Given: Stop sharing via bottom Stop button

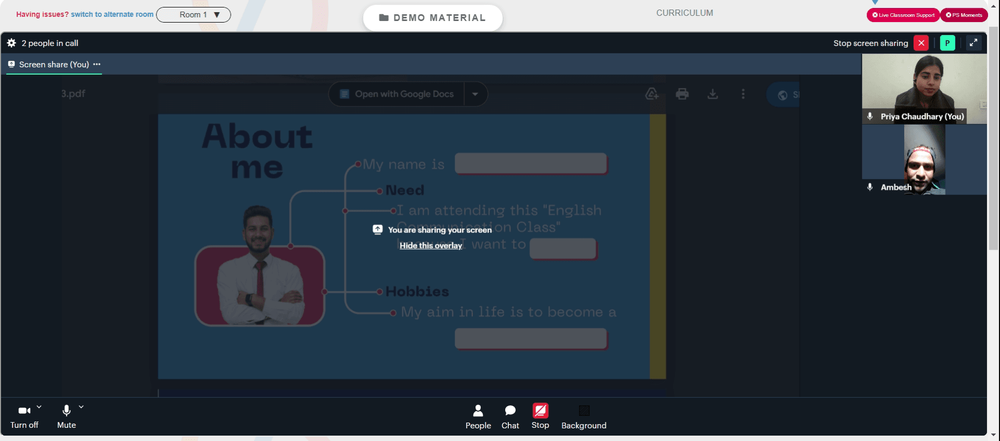Looking at the screenshot, I should coord(540,417).
